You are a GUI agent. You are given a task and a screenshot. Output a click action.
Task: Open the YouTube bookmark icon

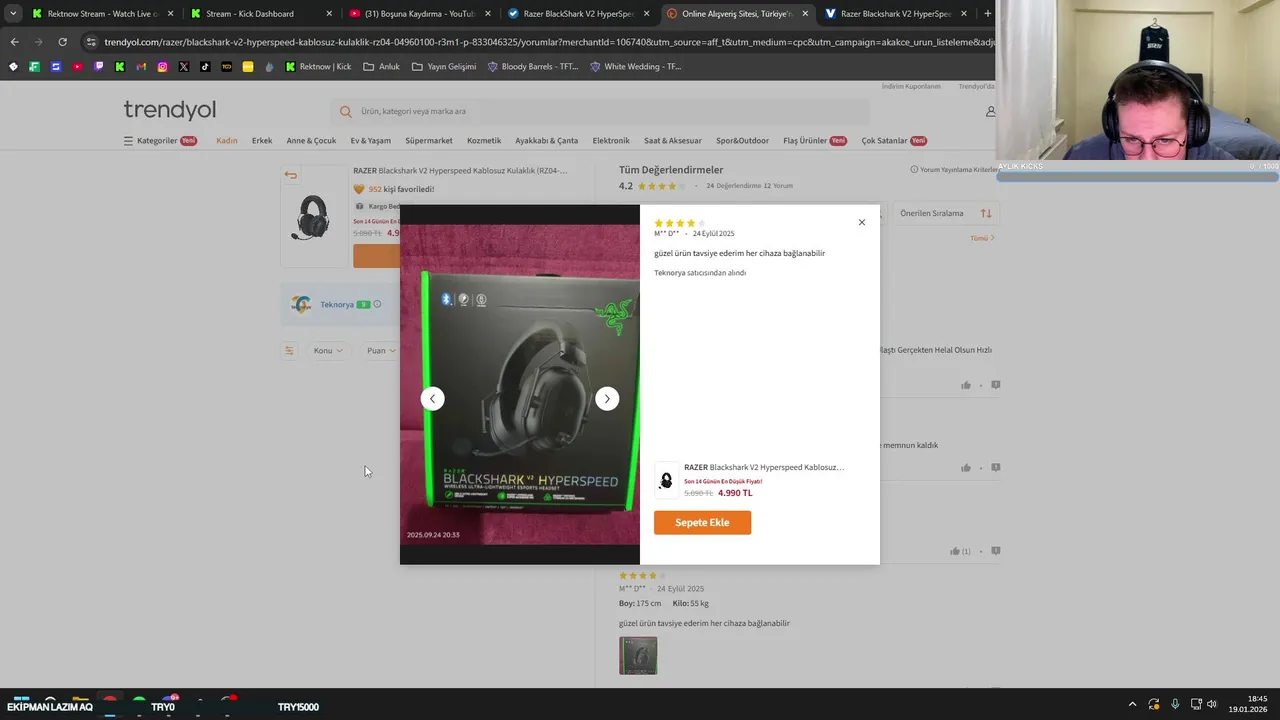tap(77, 67)
